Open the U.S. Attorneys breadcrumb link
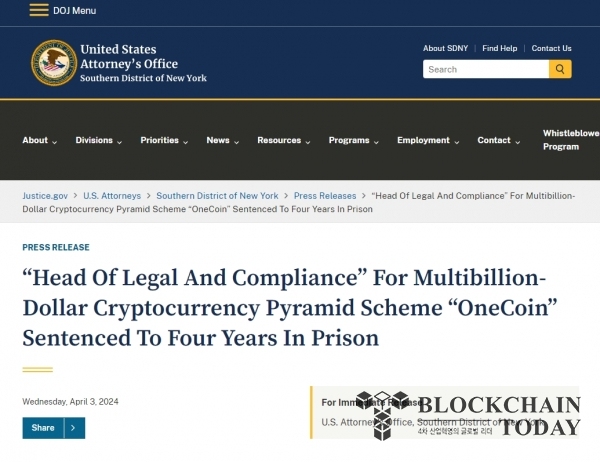This screenshot has height=462, width=600. tap(112, 196)
